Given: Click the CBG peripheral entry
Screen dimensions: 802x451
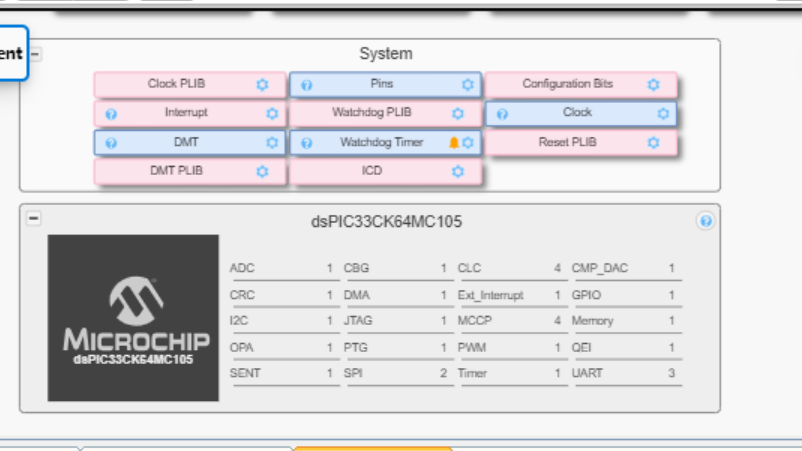Looking at the screenshot, I should pyautogui.click(x=397, y=268).
